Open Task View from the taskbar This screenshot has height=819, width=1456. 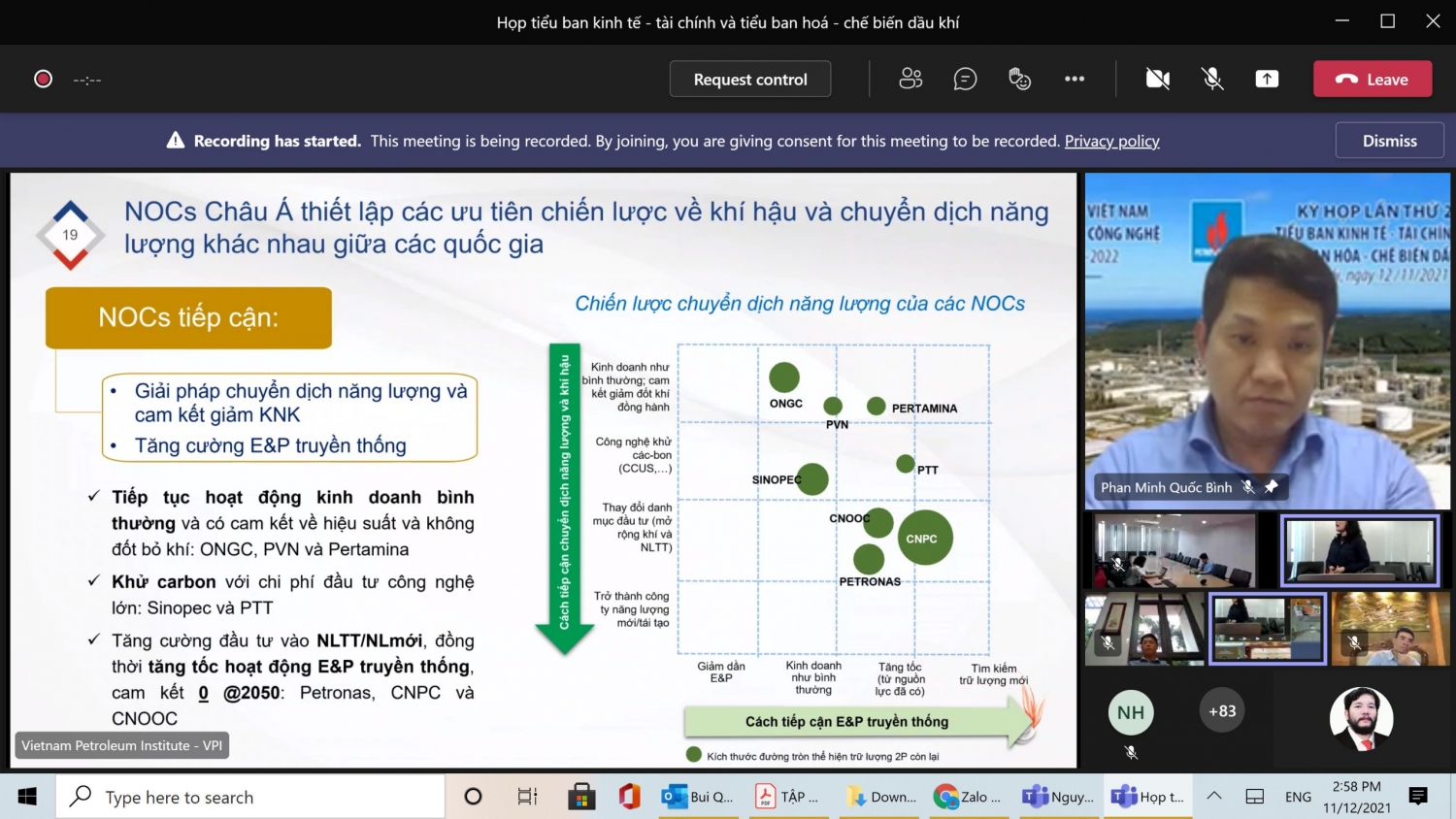point(527,797)
